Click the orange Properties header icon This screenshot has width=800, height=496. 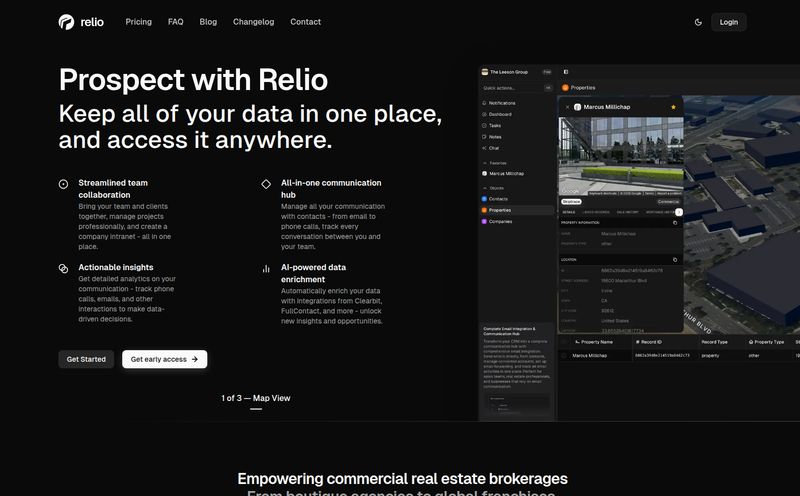(x=565, y=88)
